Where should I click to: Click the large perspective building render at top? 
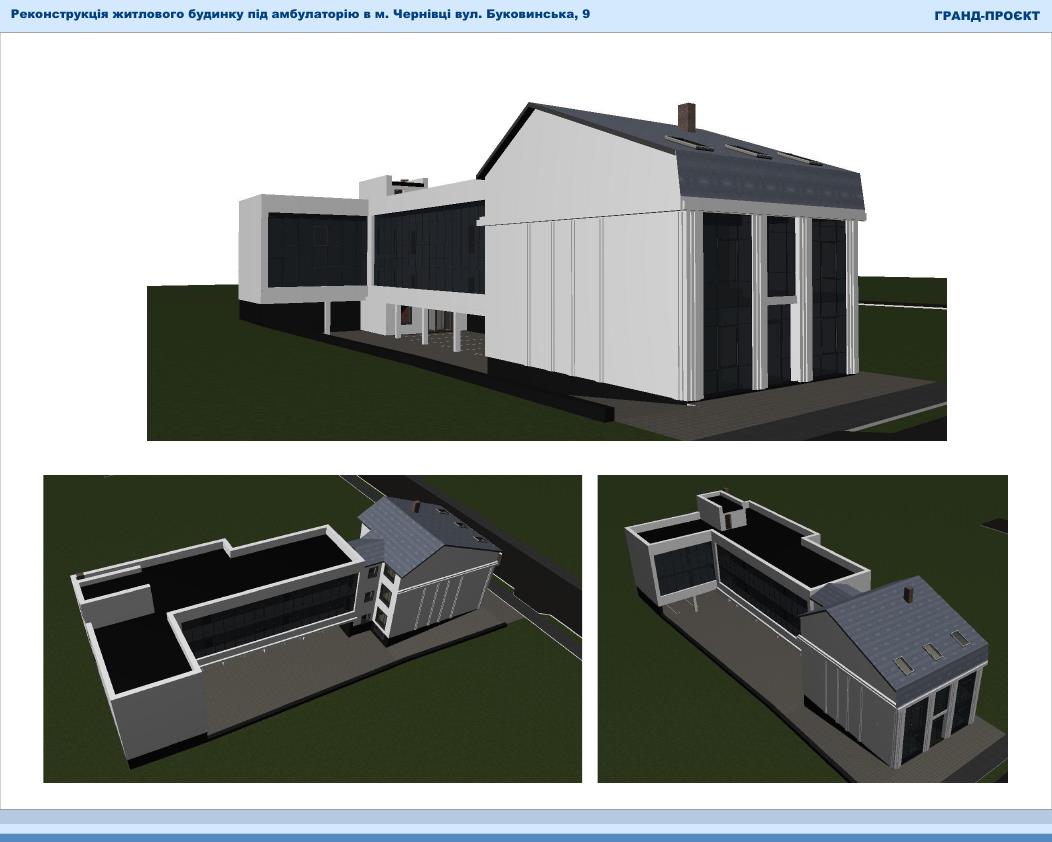pyautogui.click(x=546, y=270)
